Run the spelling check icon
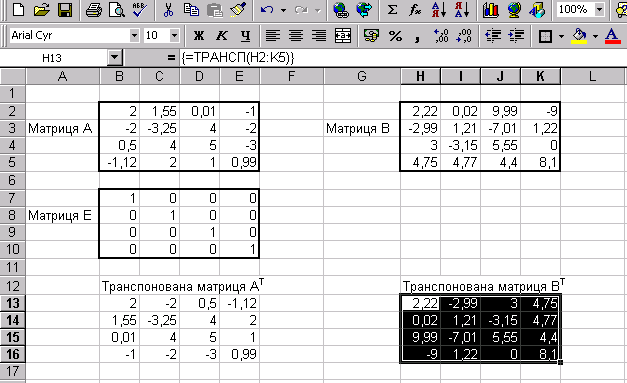The height and width of the screenshot is (383, 627). click(x=140, y=9)
